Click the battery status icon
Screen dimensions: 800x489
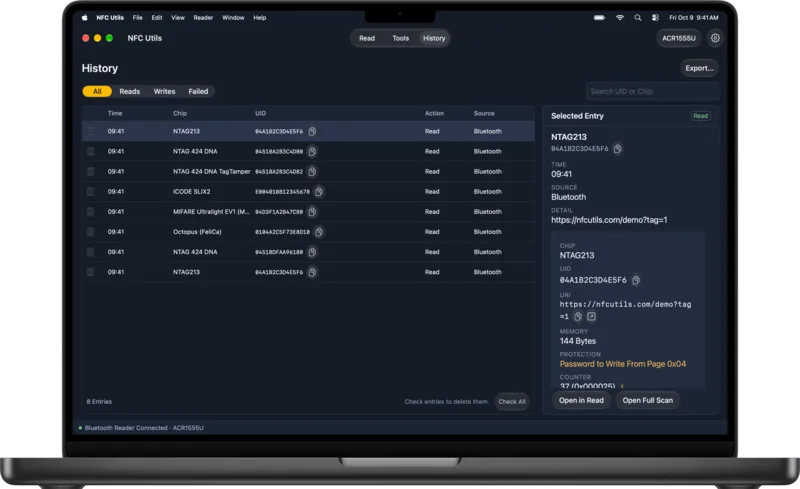tap(599, 17)
